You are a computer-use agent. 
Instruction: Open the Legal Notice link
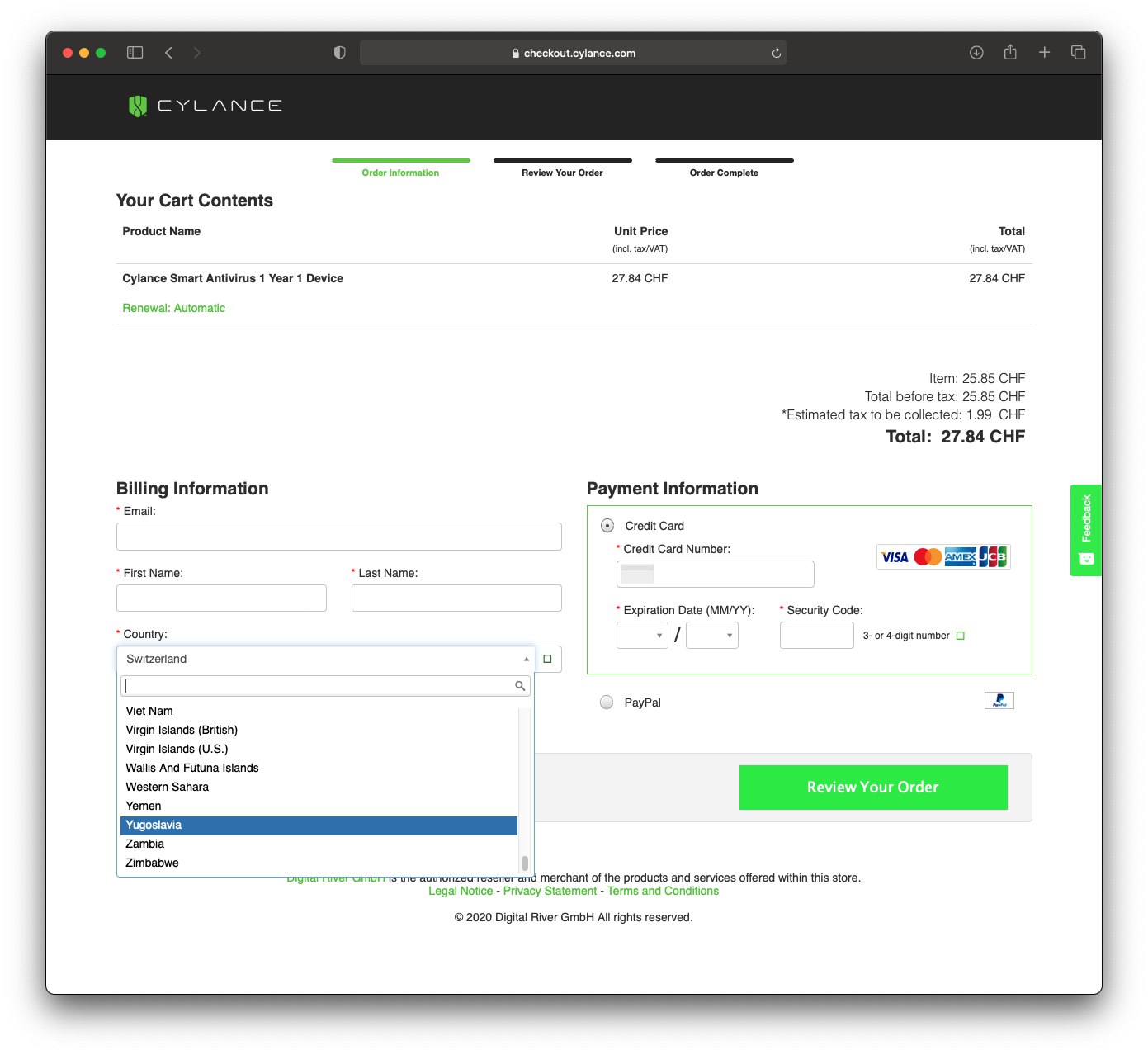coord(461,892)
